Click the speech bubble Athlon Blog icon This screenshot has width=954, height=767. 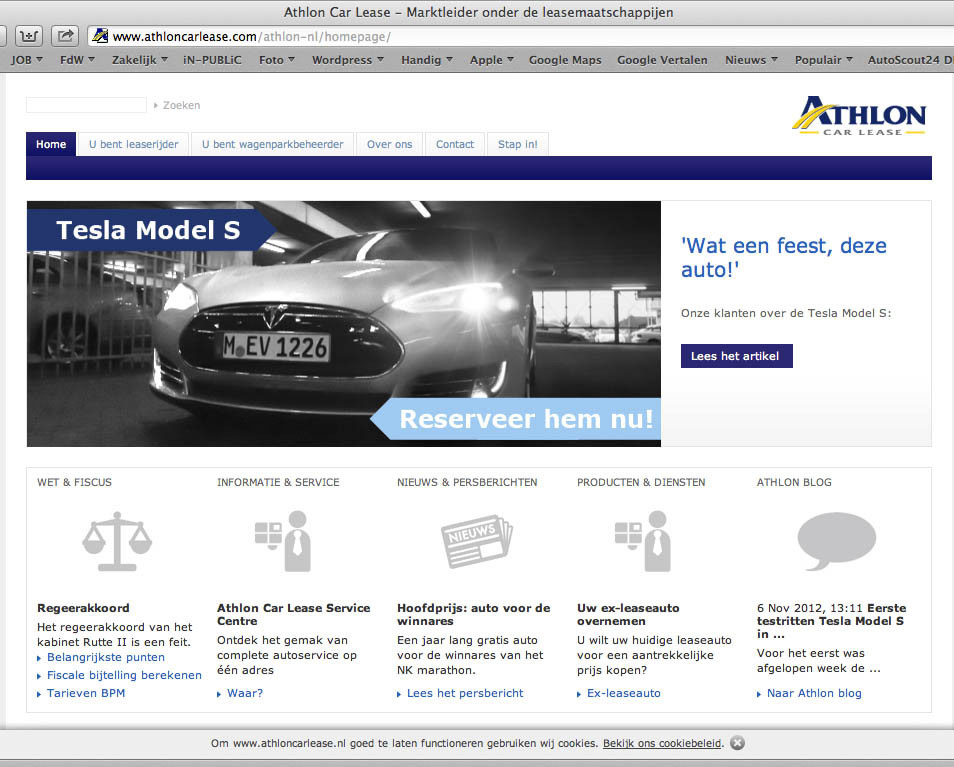click(x=837, y=541)
